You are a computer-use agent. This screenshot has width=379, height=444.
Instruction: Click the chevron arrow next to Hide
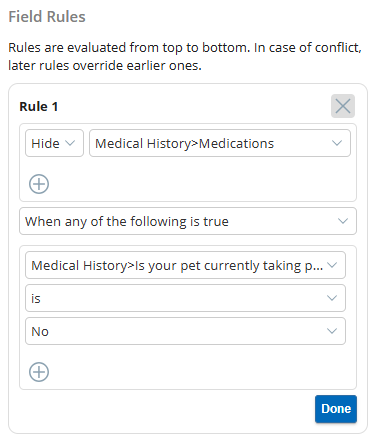pos(70,143)
